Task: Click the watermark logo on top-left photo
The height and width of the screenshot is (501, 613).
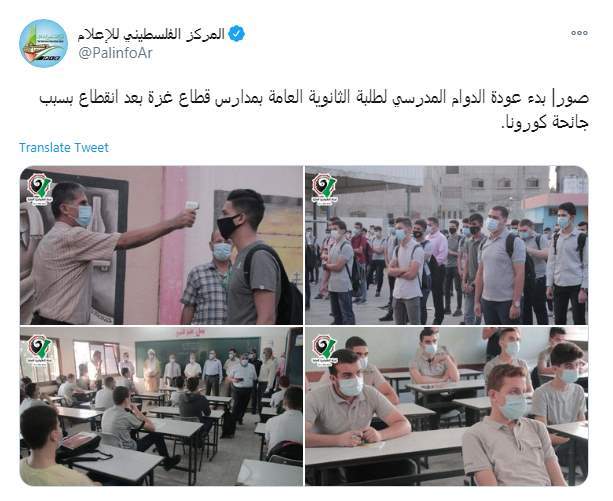Action: coord(39,189)
